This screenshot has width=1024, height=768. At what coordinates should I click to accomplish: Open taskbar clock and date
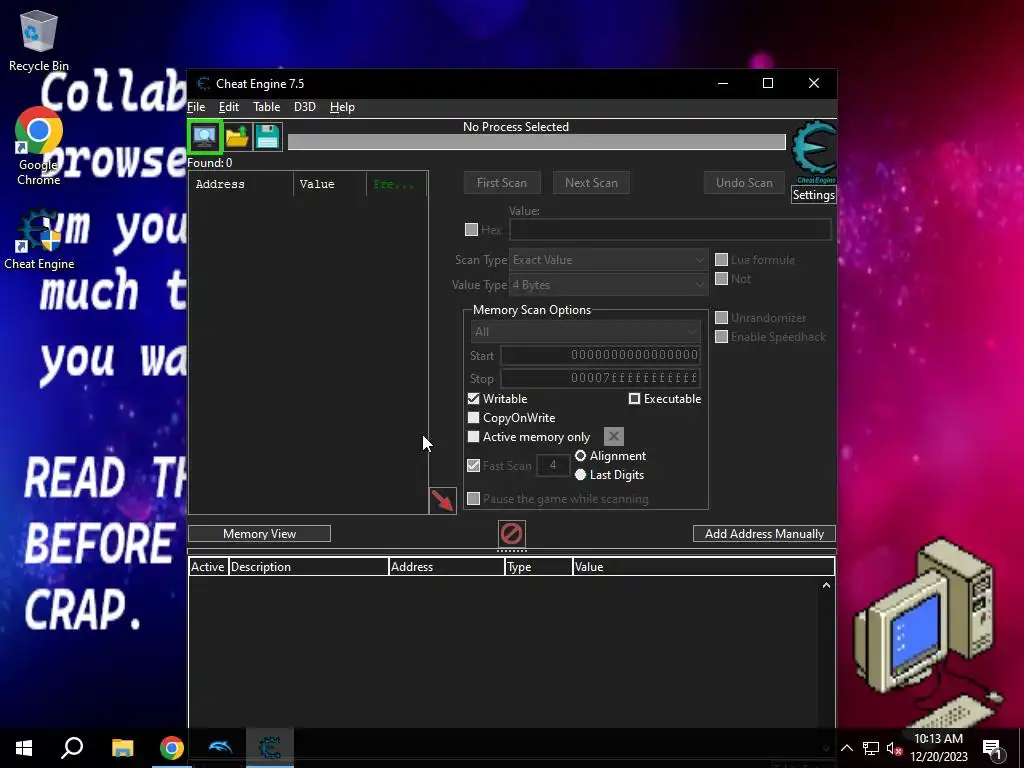[x=938, y=748]
